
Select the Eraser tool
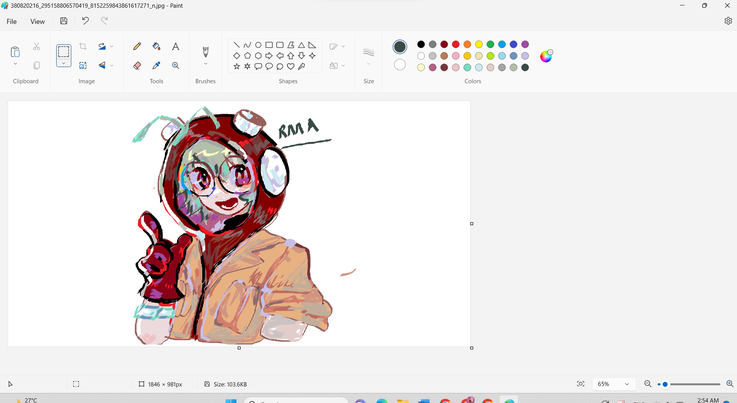(137, 65)
